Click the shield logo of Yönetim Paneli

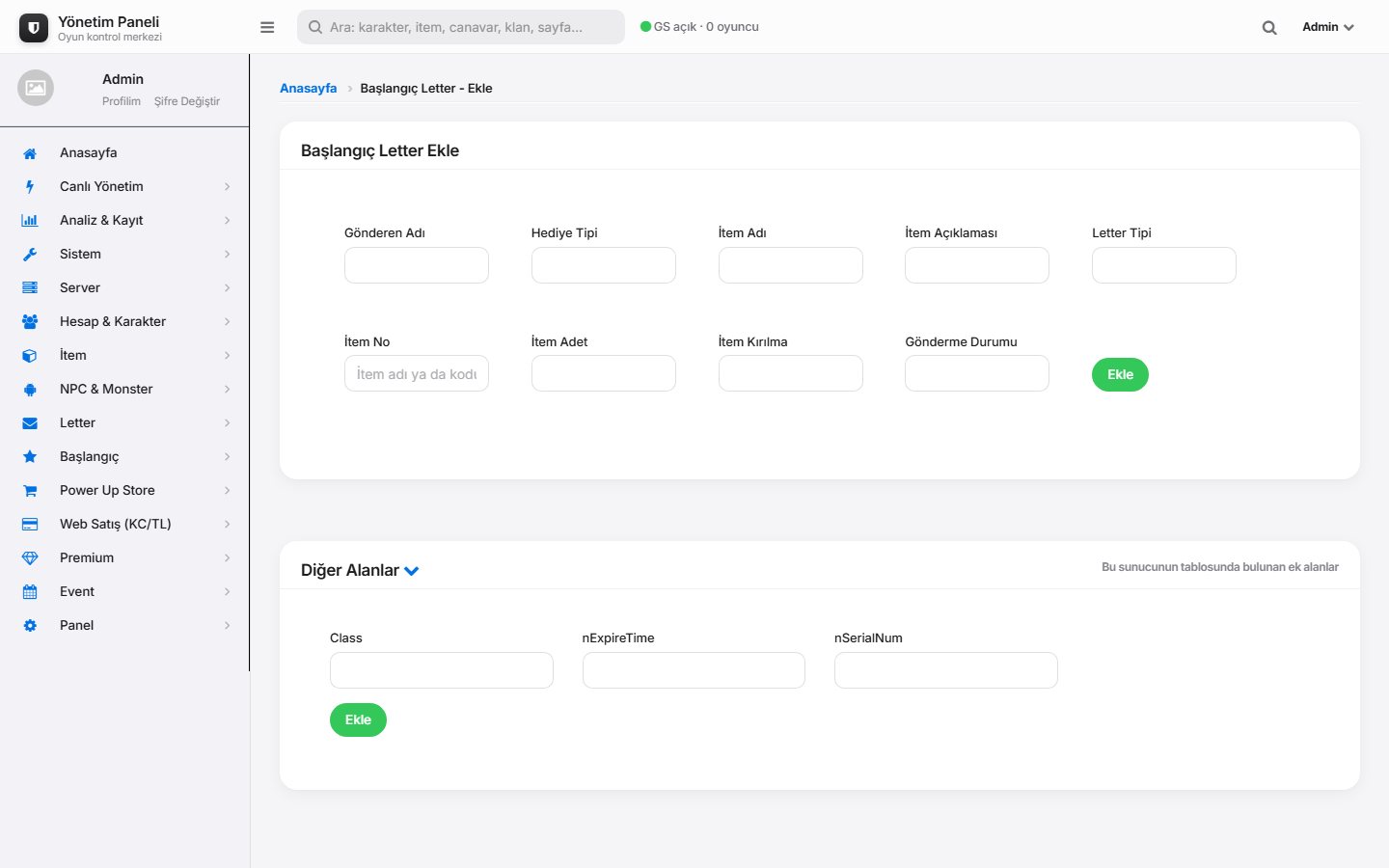tap(34, 28)
